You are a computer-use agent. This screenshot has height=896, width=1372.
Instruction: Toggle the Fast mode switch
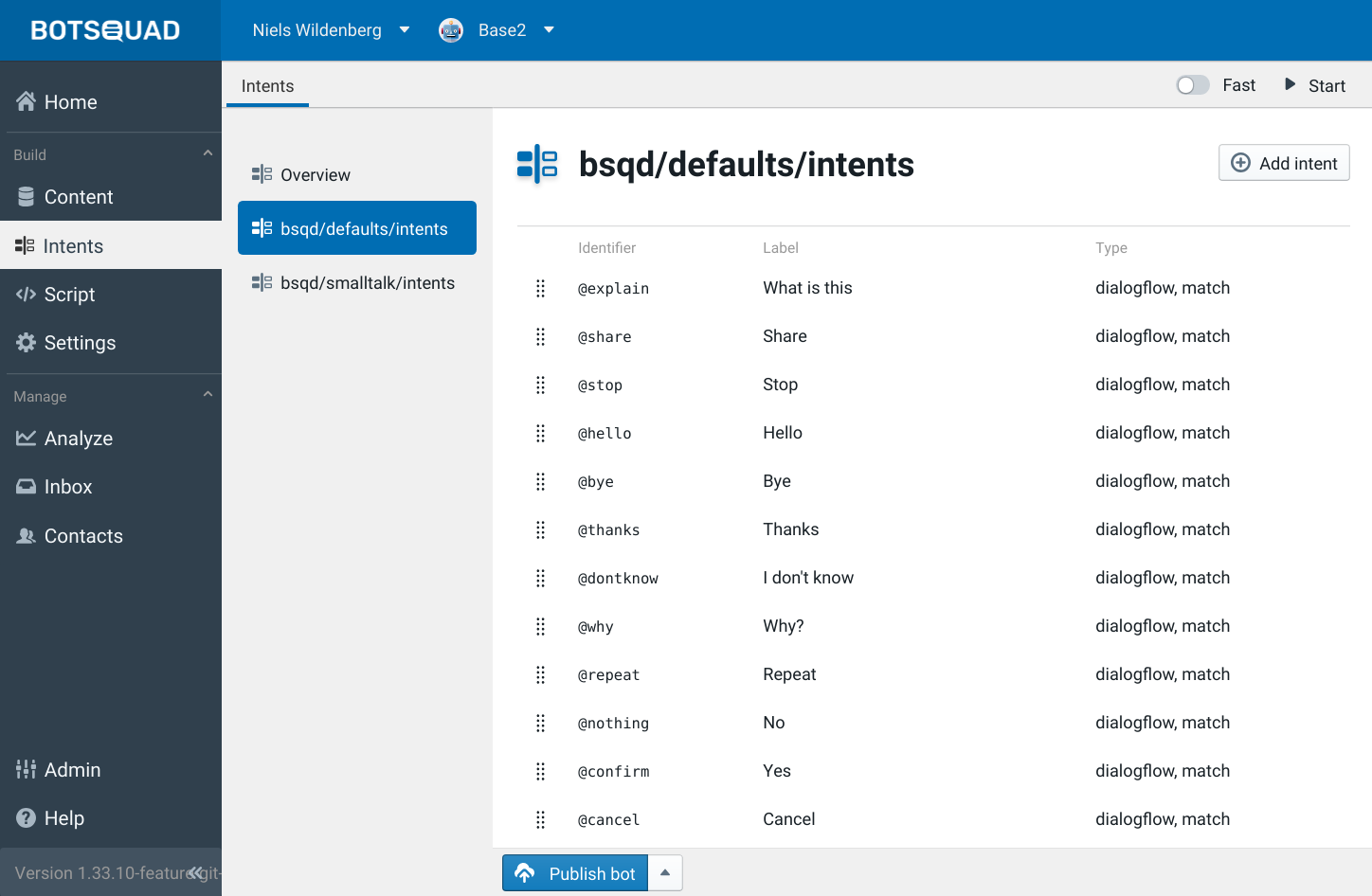click(x=1192, y=85)
